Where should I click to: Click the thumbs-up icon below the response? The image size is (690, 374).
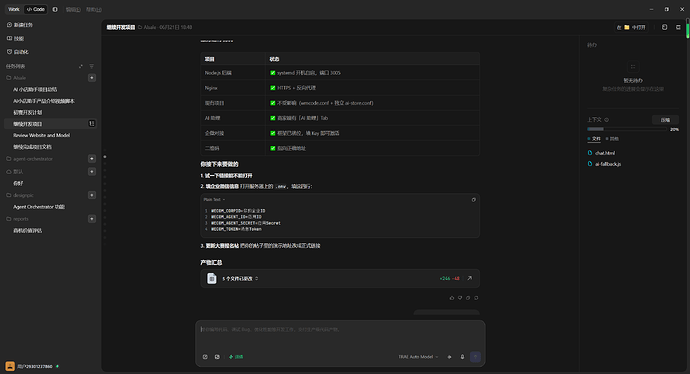tap(451, 298)
